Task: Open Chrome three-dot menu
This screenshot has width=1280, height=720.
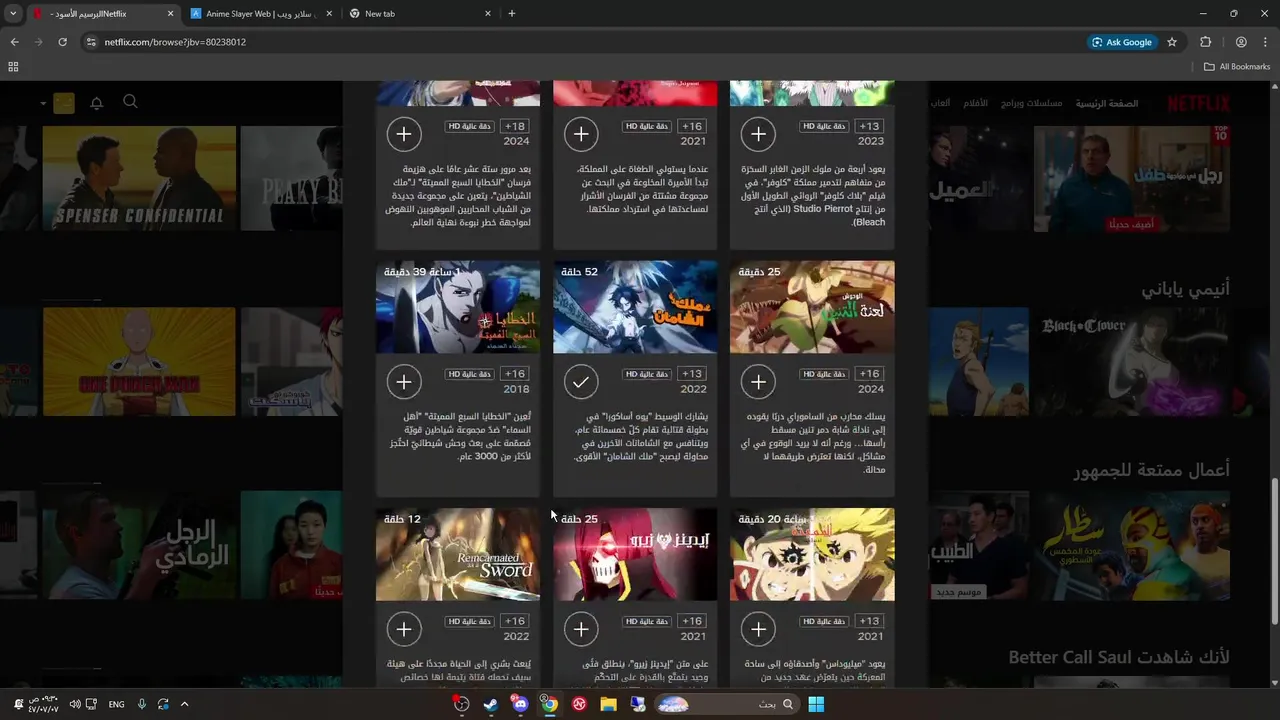Action: [x=1266, y=42]
